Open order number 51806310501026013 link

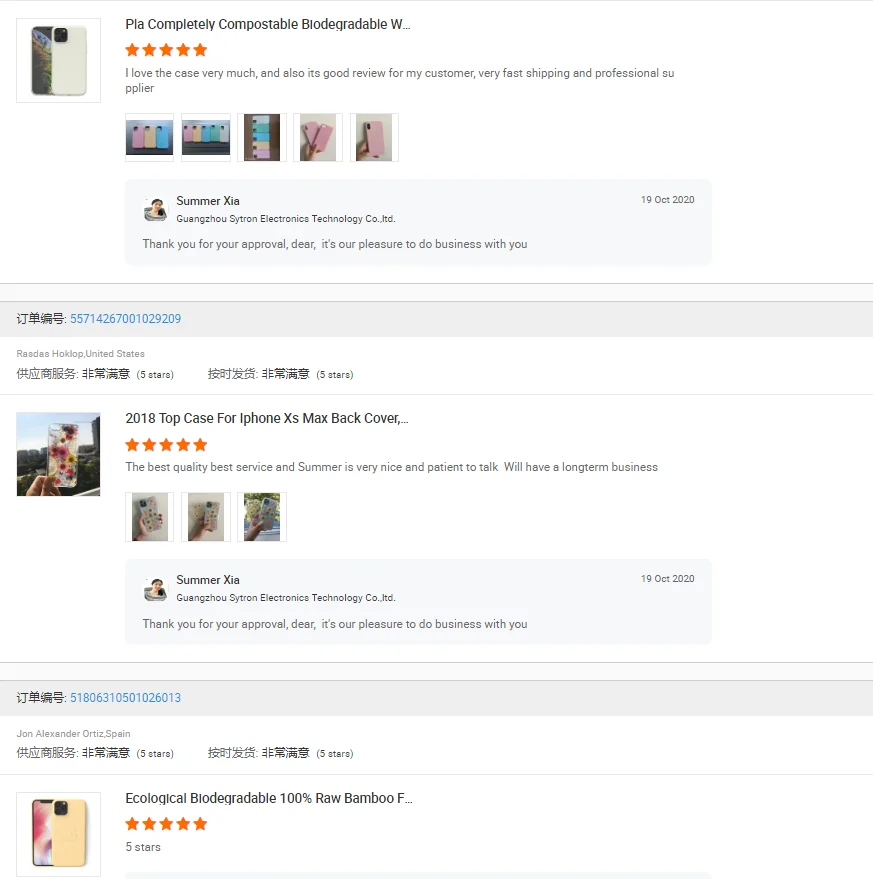tap(125, 697)
